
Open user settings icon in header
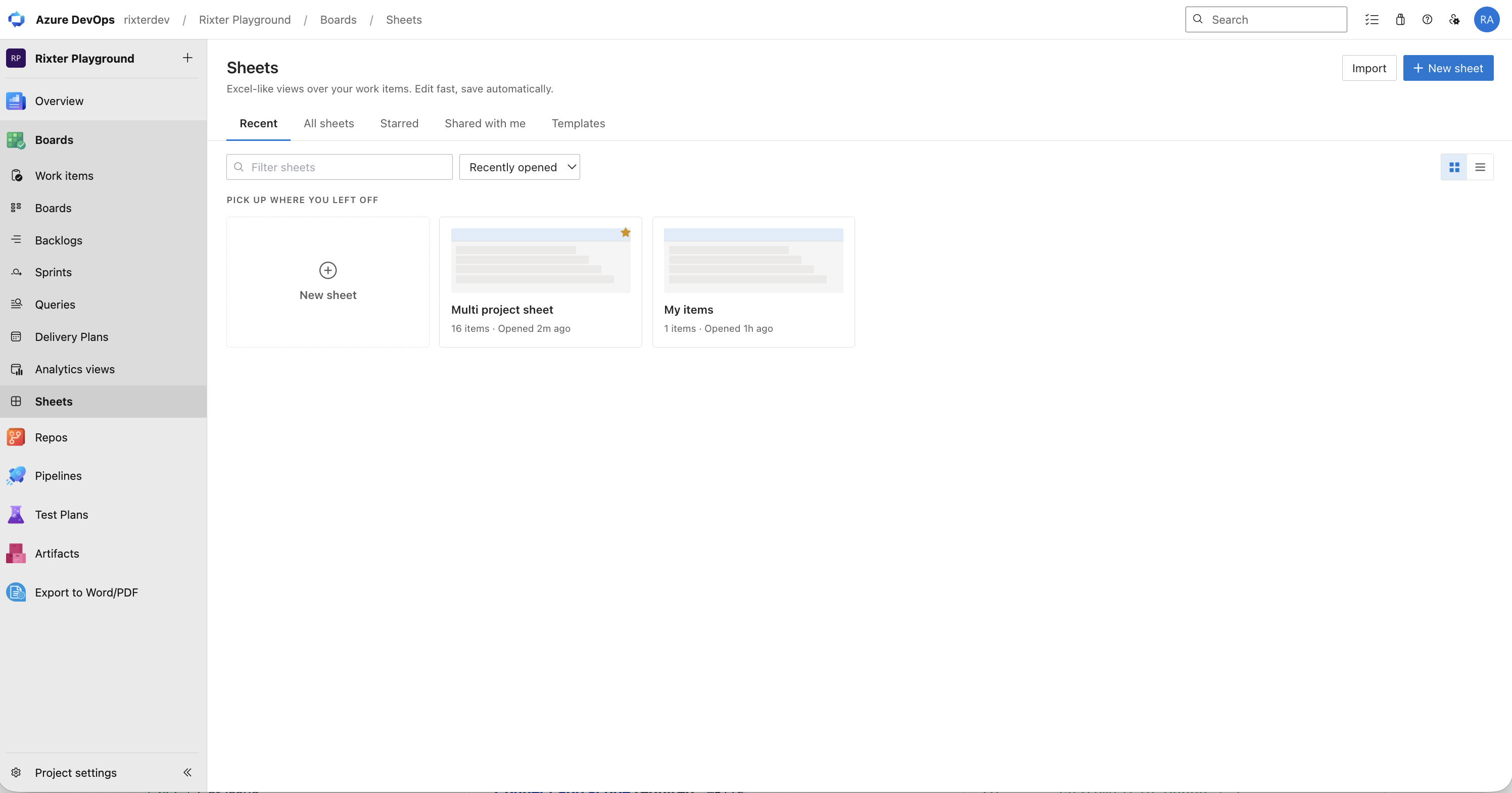pos(1454,19)
